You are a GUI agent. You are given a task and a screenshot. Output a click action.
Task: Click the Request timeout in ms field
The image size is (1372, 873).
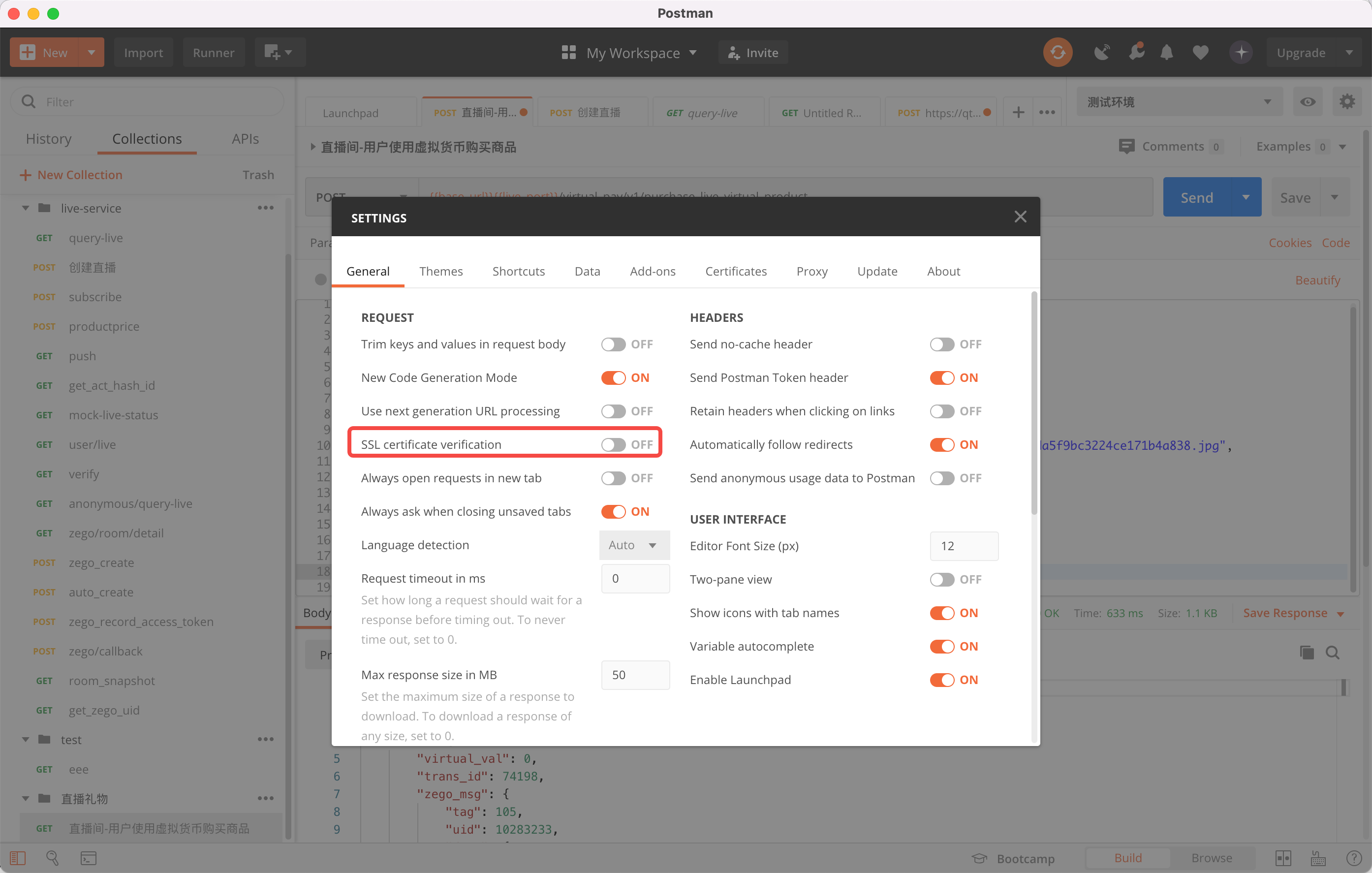635,578
